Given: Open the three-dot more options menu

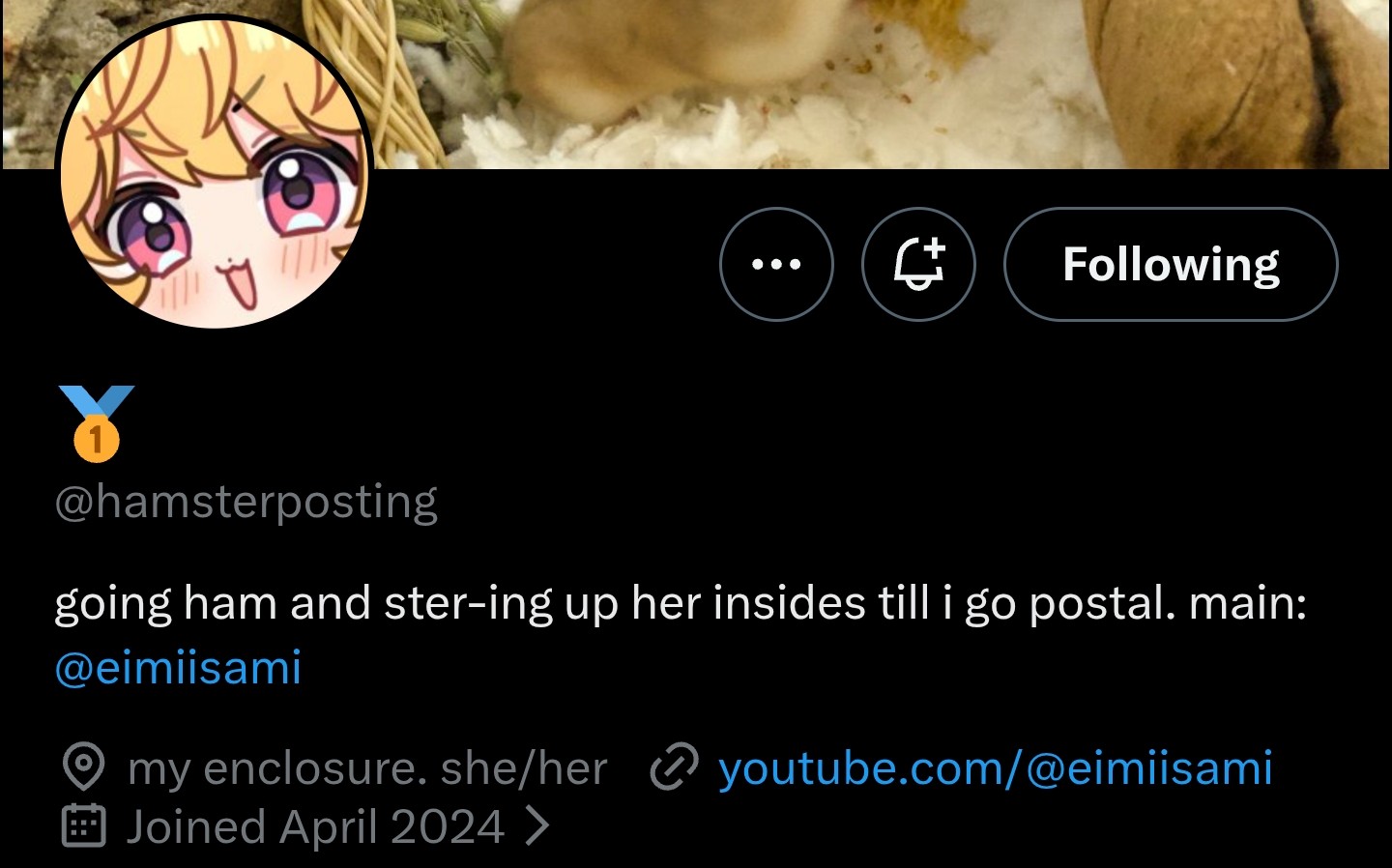Looking at the screenshot, I should (776, 264).
